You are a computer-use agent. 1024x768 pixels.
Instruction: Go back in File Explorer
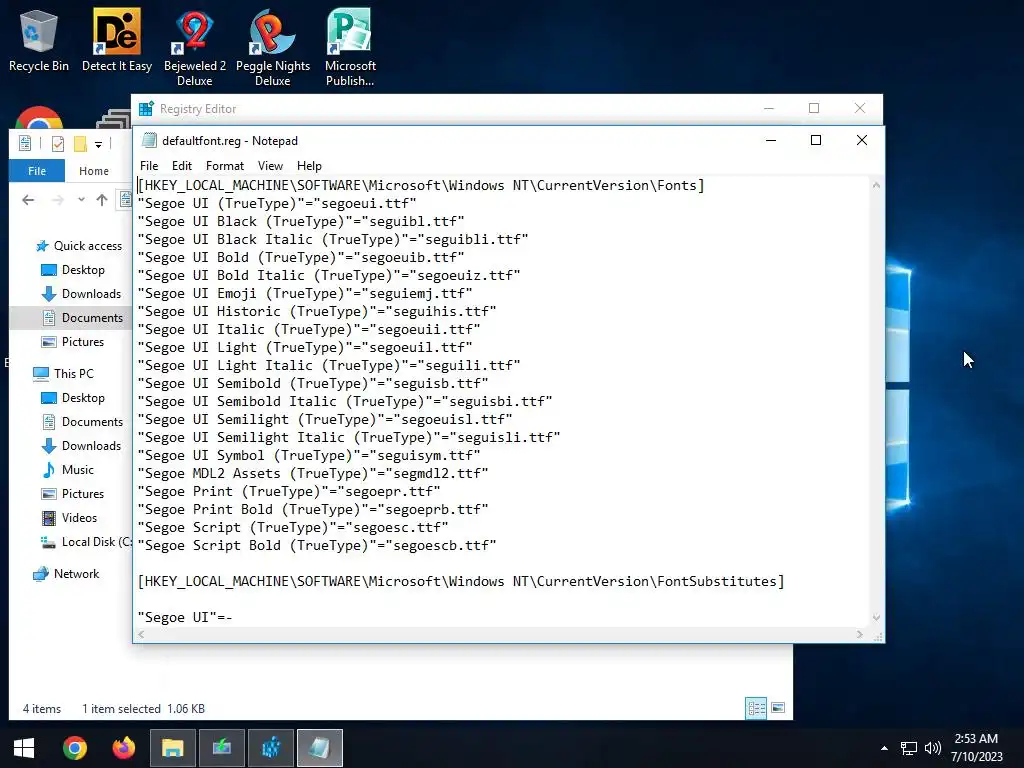tap(27, 200)
